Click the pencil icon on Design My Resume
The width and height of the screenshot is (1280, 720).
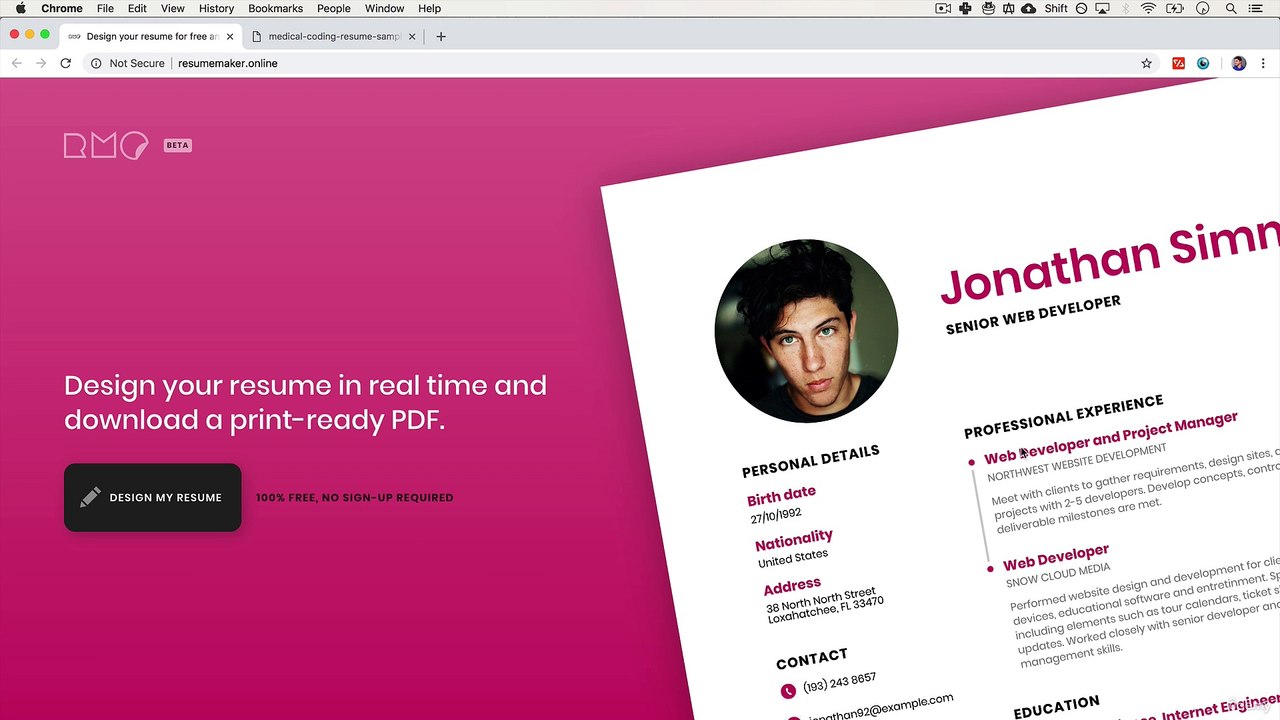(x=90, y=497)
